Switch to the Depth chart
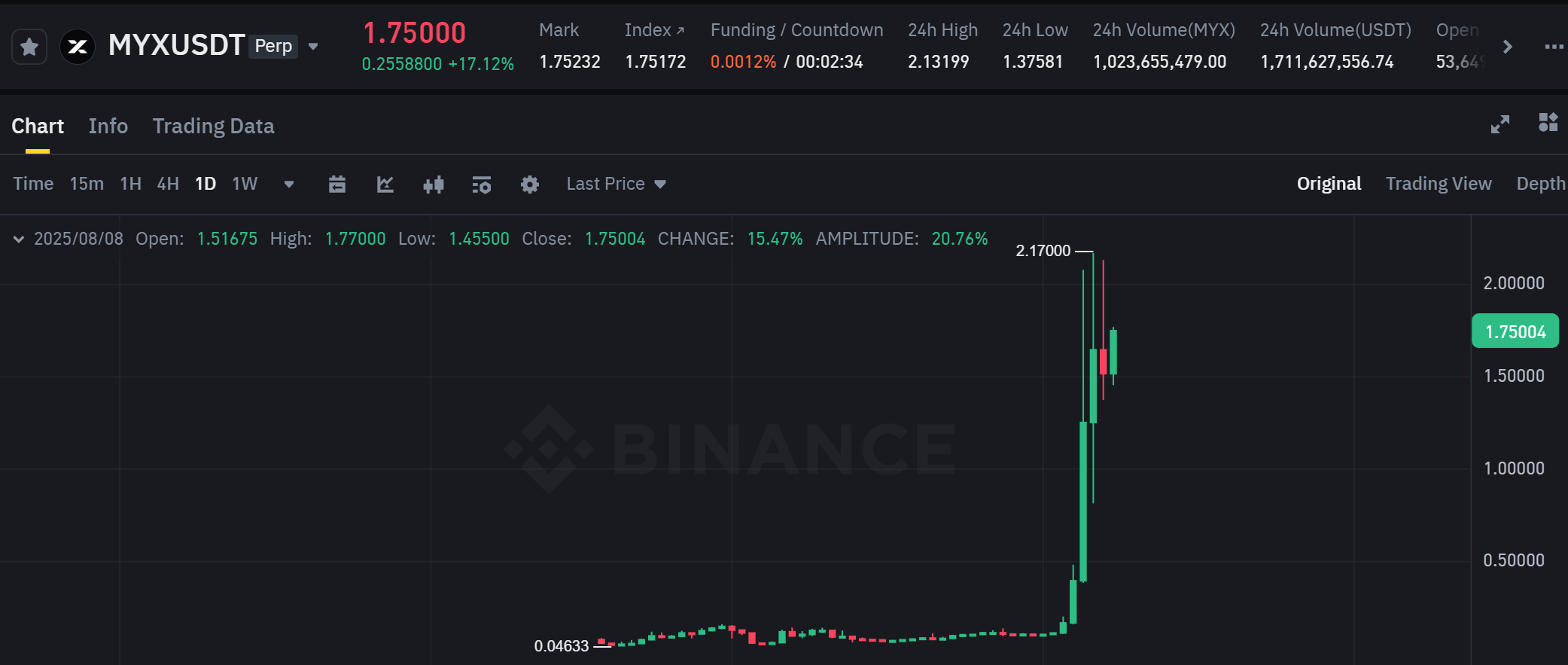The height and width of the screenshot is (665, 1568). click(1541, 184)
